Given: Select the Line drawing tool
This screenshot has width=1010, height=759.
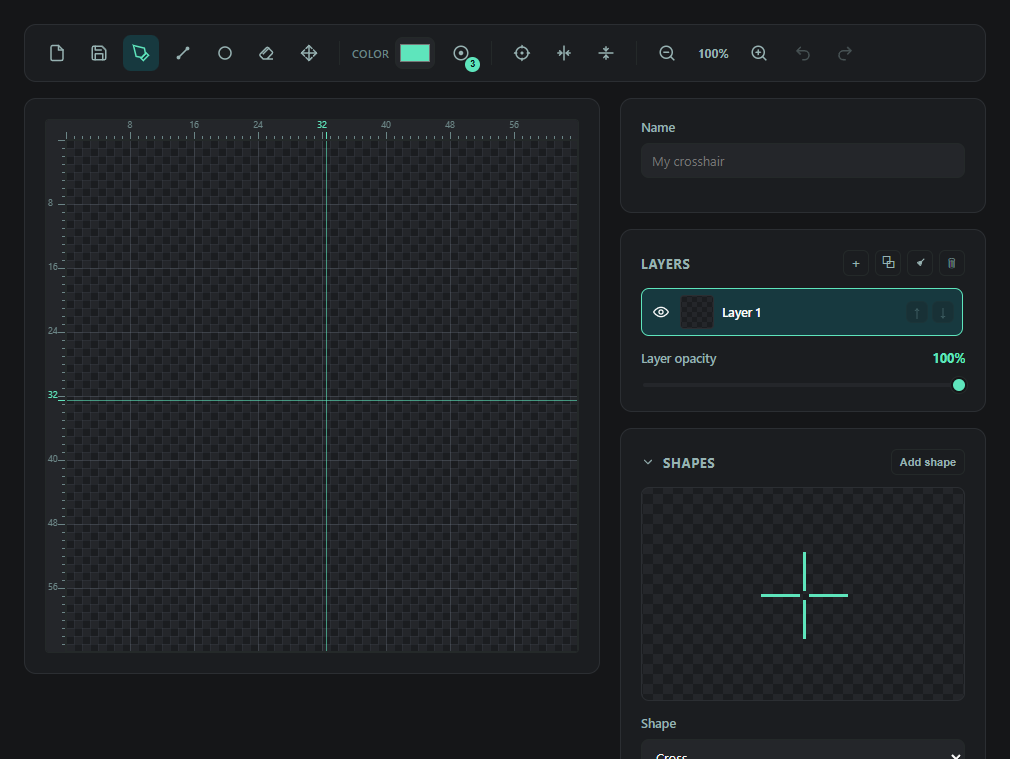Looking at the screenshot, I should [183, 53].
